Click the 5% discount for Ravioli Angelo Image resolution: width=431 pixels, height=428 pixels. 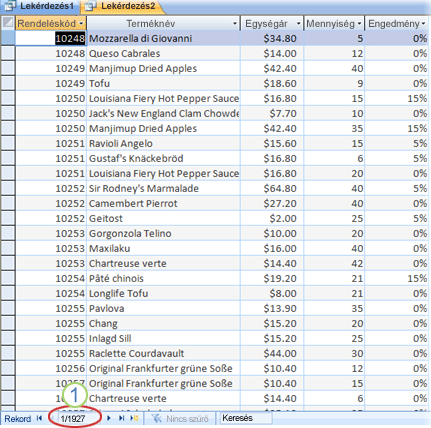[397, 143]
